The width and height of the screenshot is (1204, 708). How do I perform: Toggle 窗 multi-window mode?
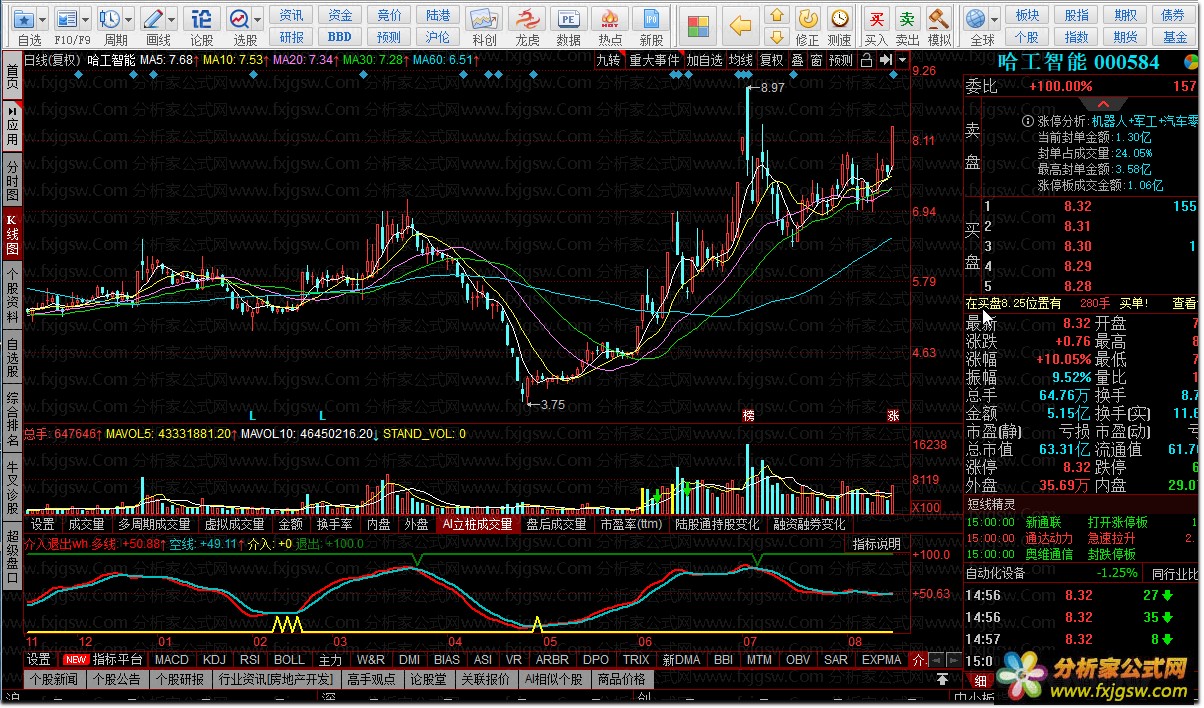click(817, 60)
